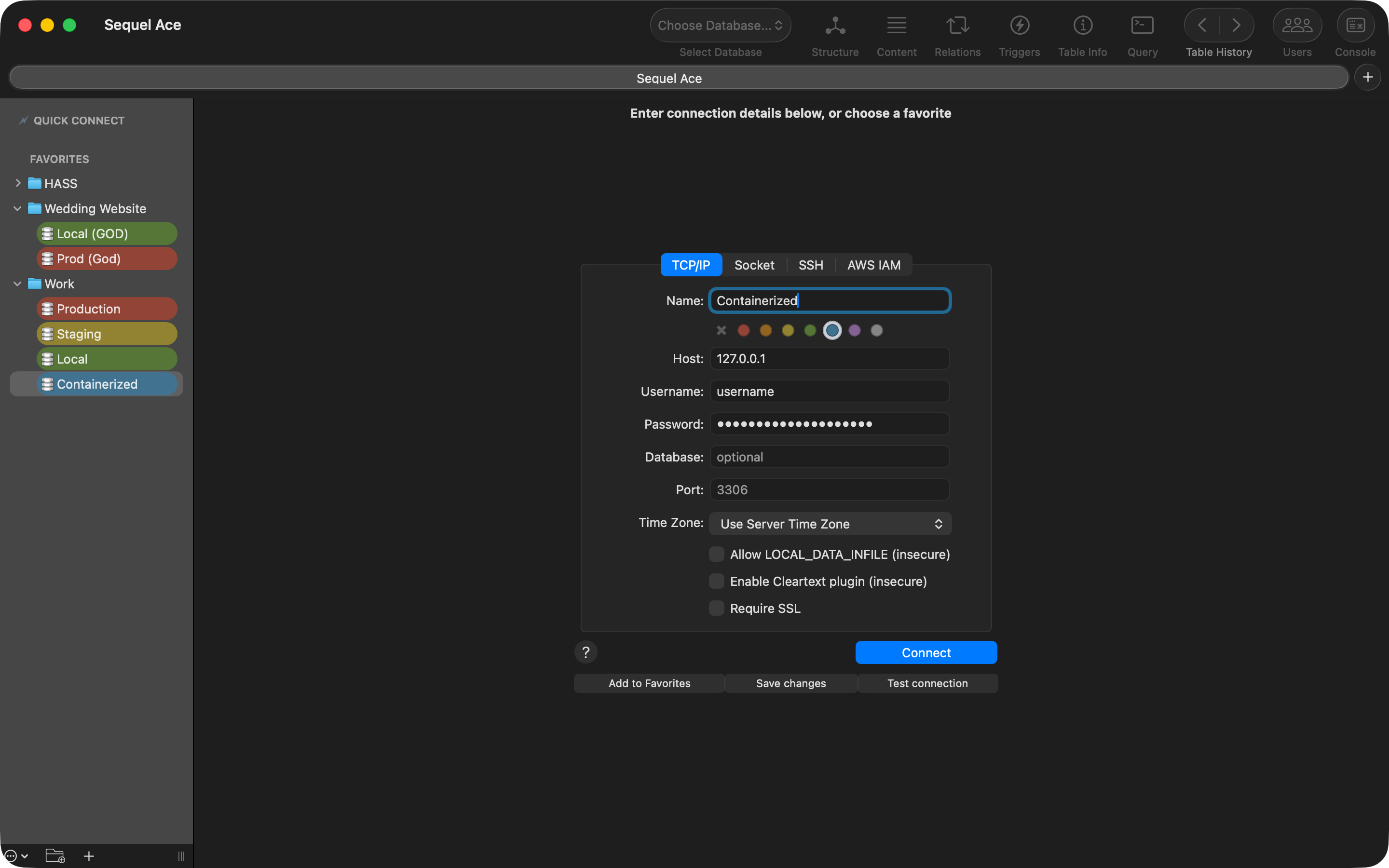Enable Cleartext plugin checkbox
Image resolution: width=1389 pixels, height=868 pixels.
click(716, 581)
